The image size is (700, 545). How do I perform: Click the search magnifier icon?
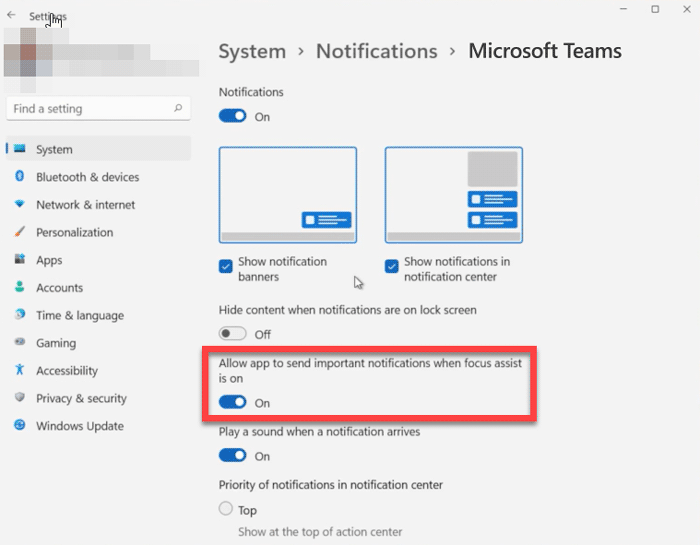click(178, 108)
